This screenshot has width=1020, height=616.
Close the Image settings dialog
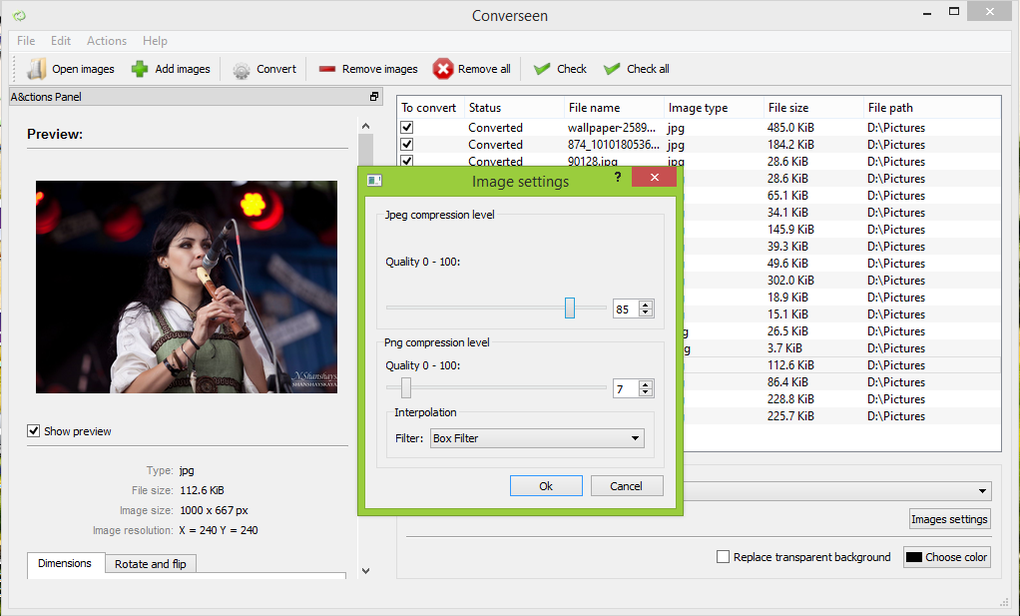click(x=654, y=177)
